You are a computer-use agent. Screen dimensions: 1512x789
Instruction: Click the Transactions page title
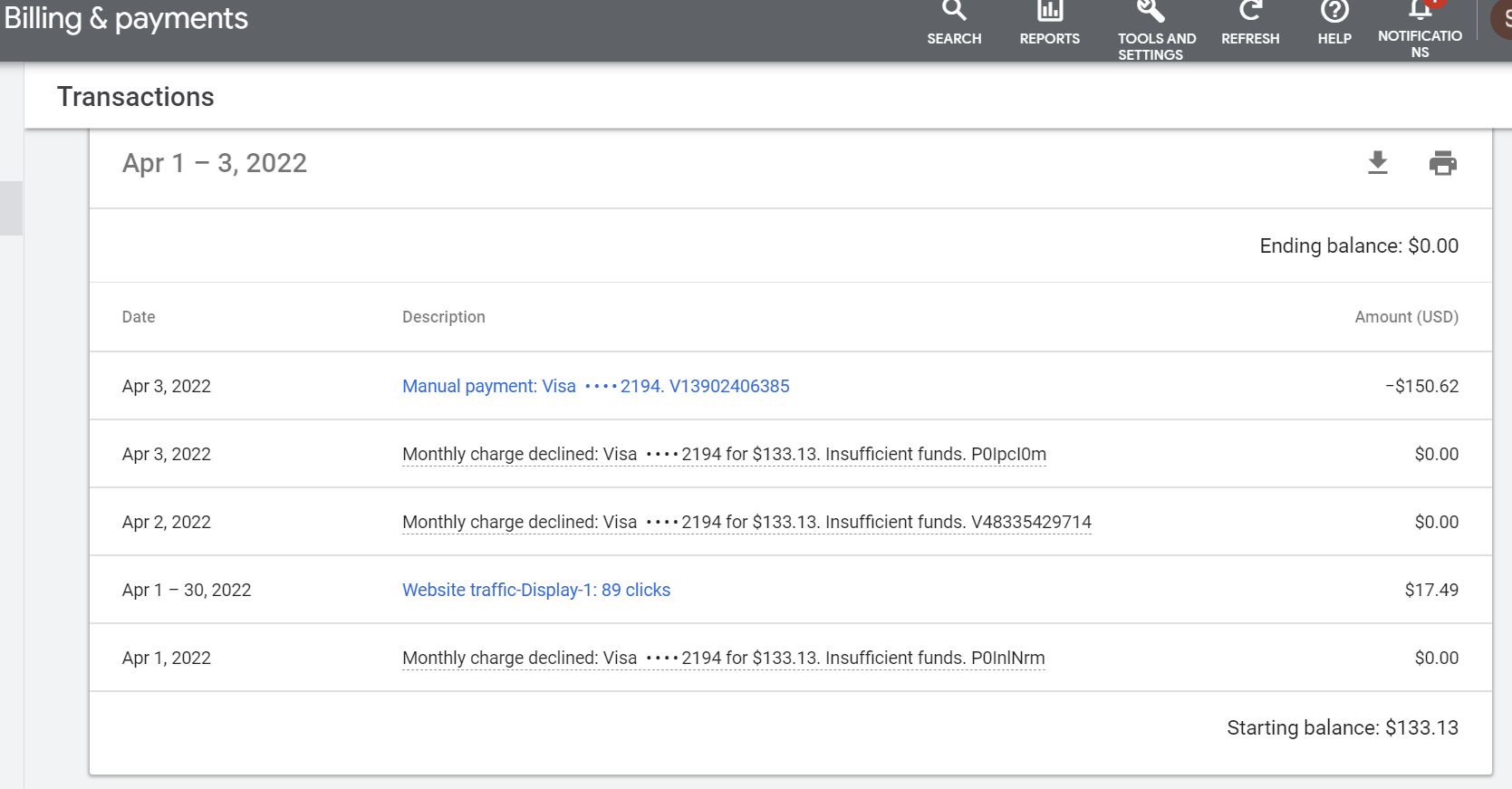(x=136, y=97)
